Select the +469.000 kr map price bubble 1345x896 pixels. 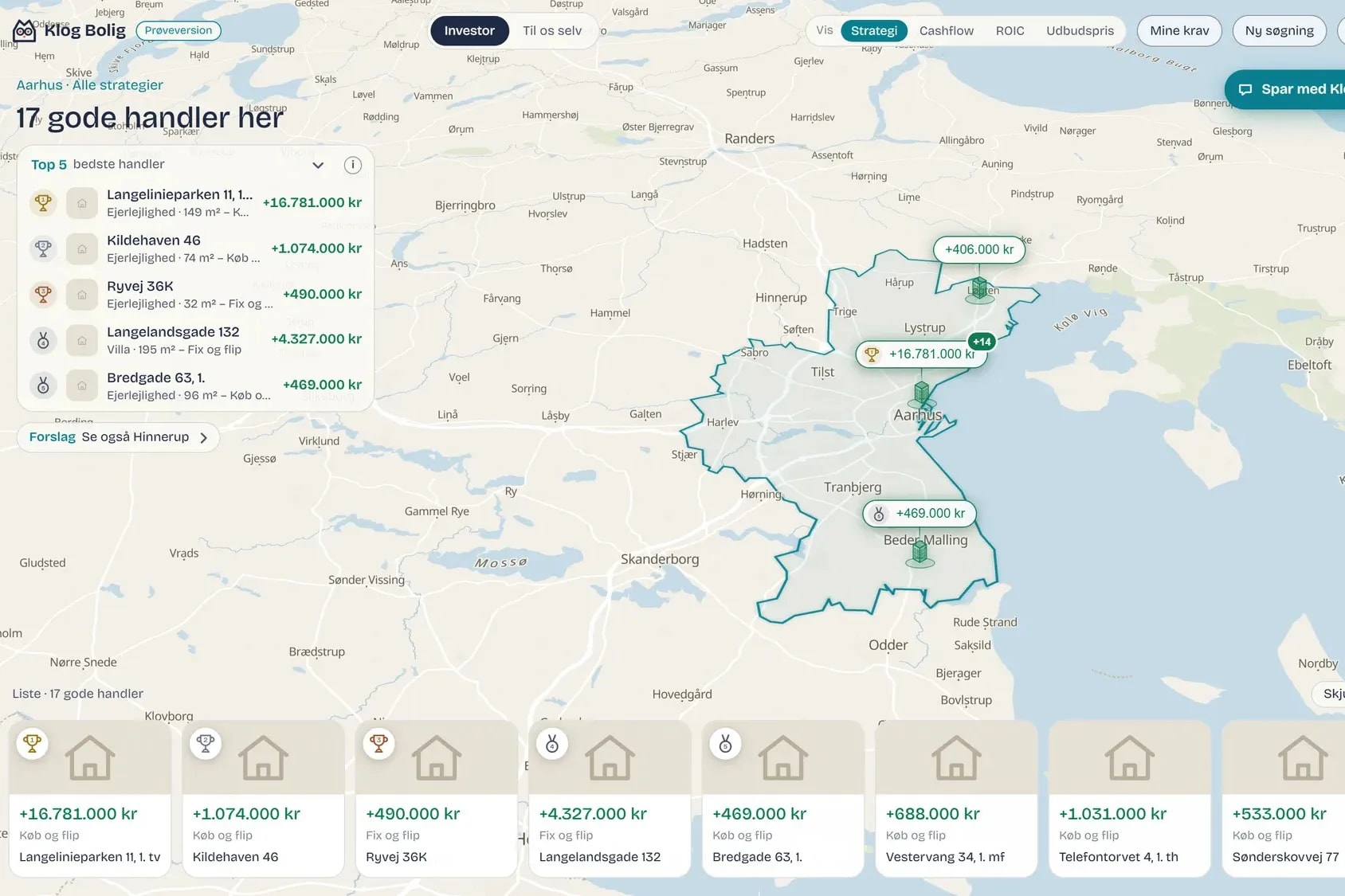coord(920,513)
